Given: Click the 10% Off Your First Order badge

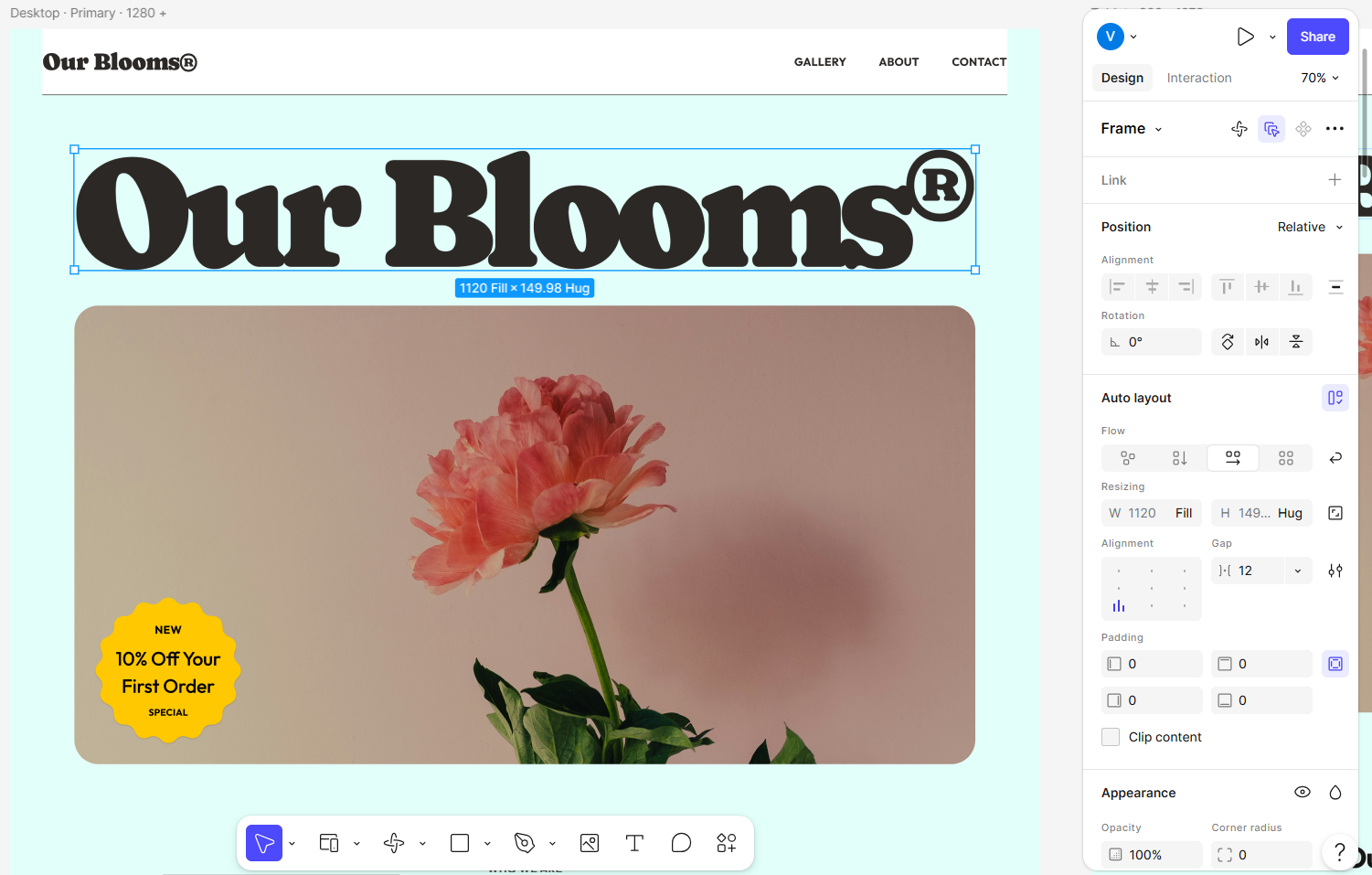Looking at the screenshot, I should click(168, 670).
